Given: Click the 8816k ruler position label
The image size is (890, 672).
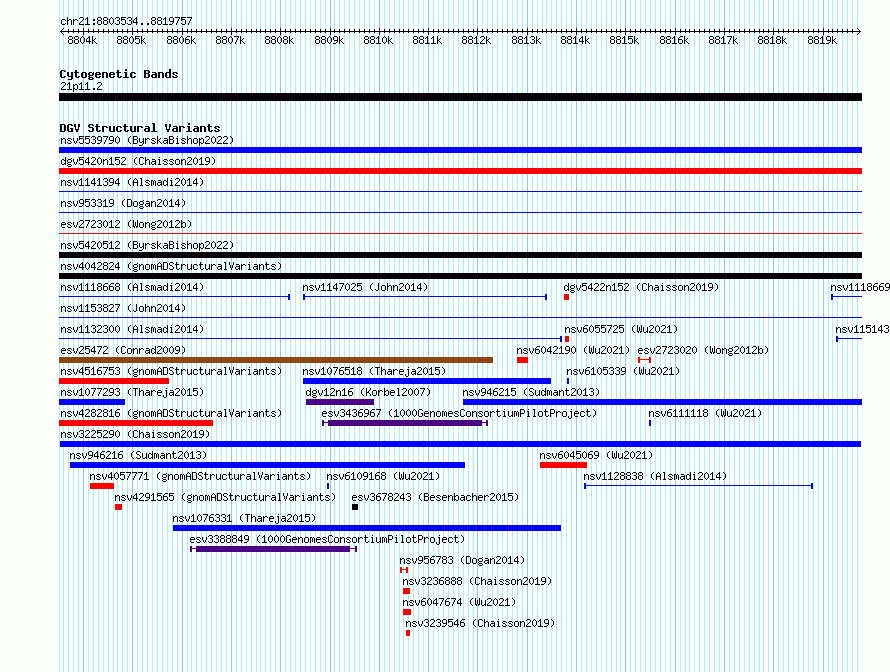Looking at the screenshot, I should pyautogui.click(x=674, y=40).
